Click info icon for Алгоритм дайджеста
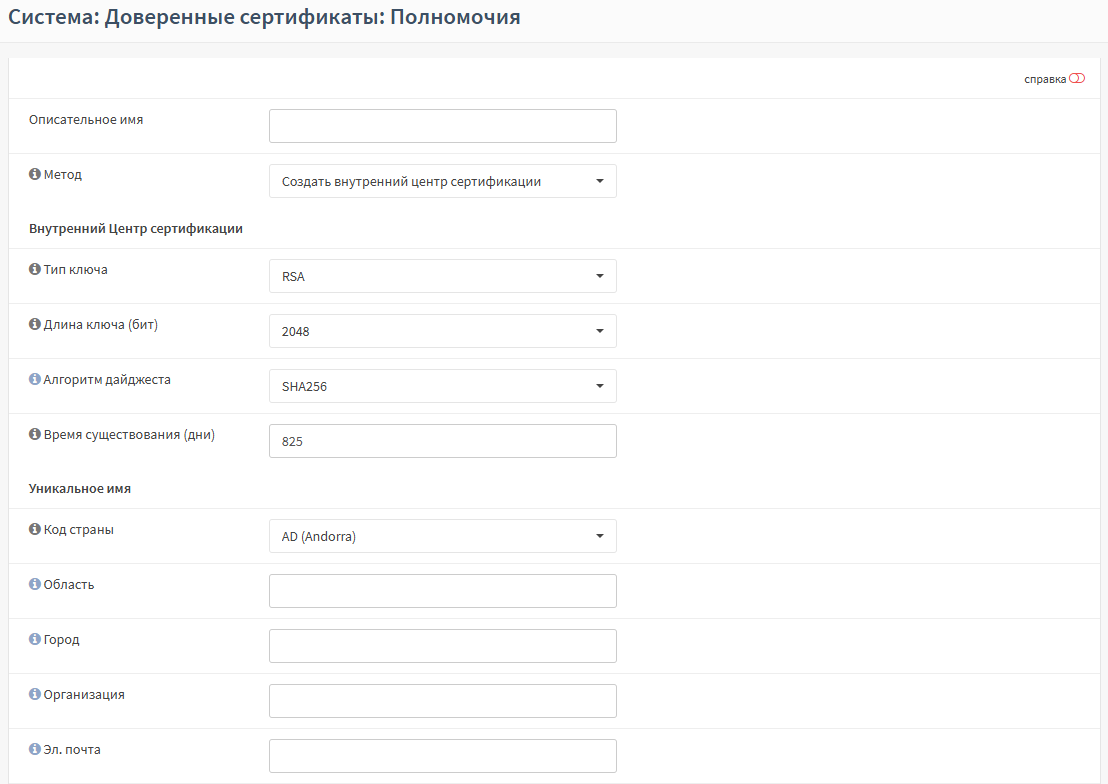This screenshot has width=1108, height=784. (x=35, y=380)
